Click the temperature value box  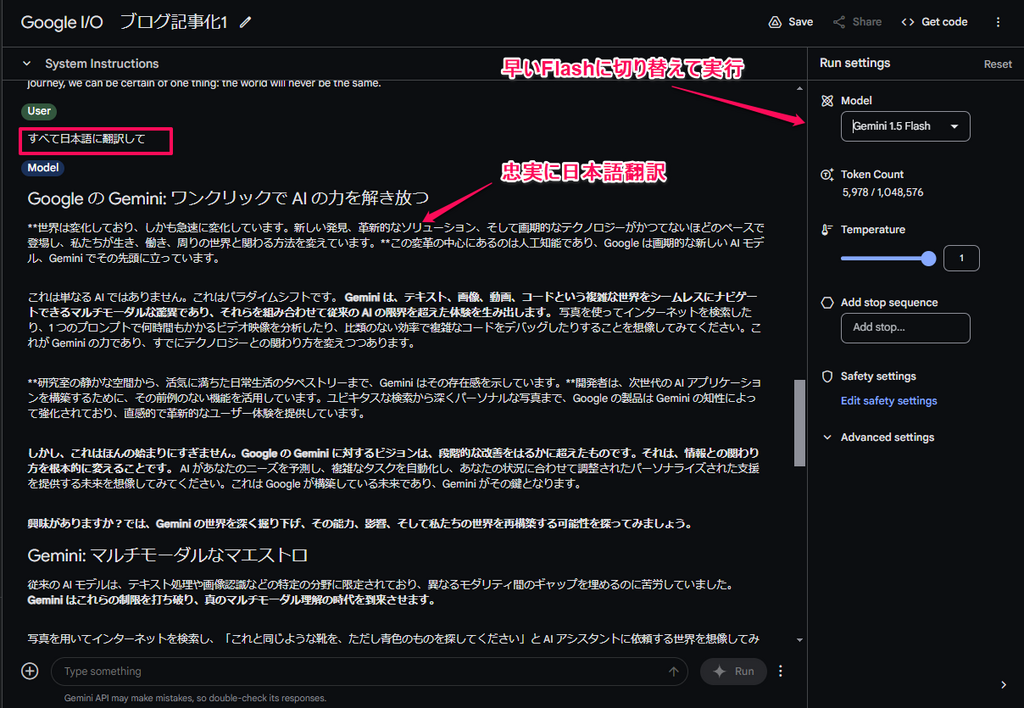961,258
